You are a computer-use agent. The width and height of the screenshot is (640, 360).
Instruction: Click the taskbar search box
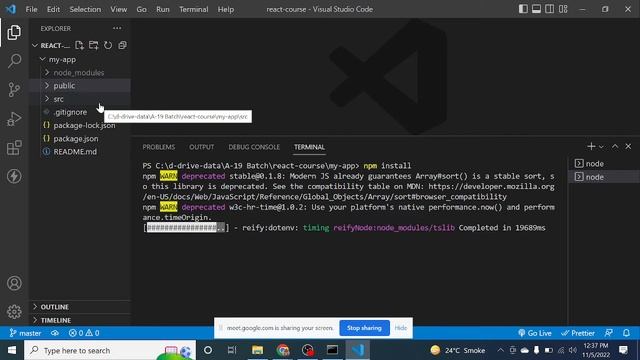[110, 350]
